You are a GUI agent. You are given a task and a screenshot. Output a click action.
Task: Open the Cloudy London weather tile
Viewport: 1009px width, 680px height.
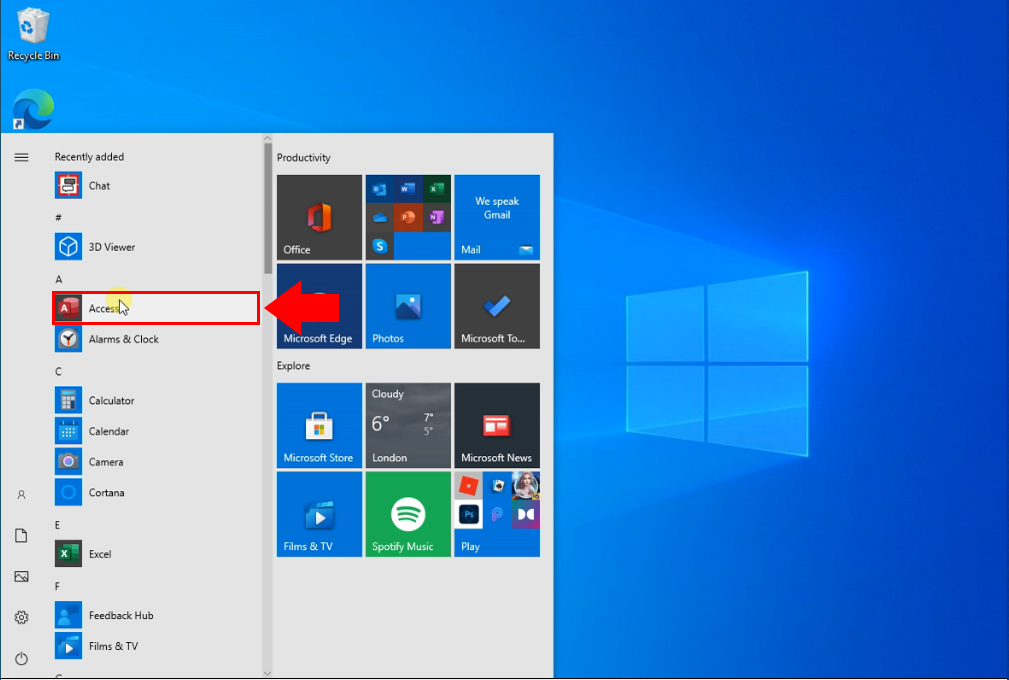(408, 425)
